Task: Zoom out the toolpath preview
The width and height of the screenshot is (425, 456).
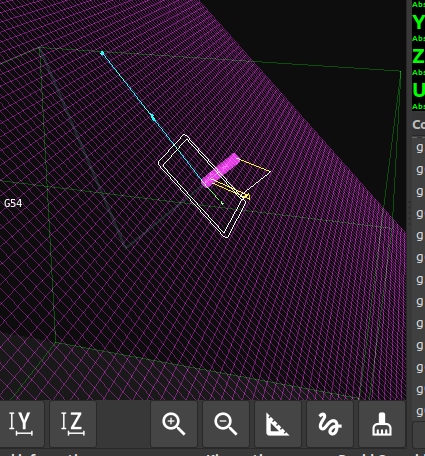Action: tap(226, 424)
